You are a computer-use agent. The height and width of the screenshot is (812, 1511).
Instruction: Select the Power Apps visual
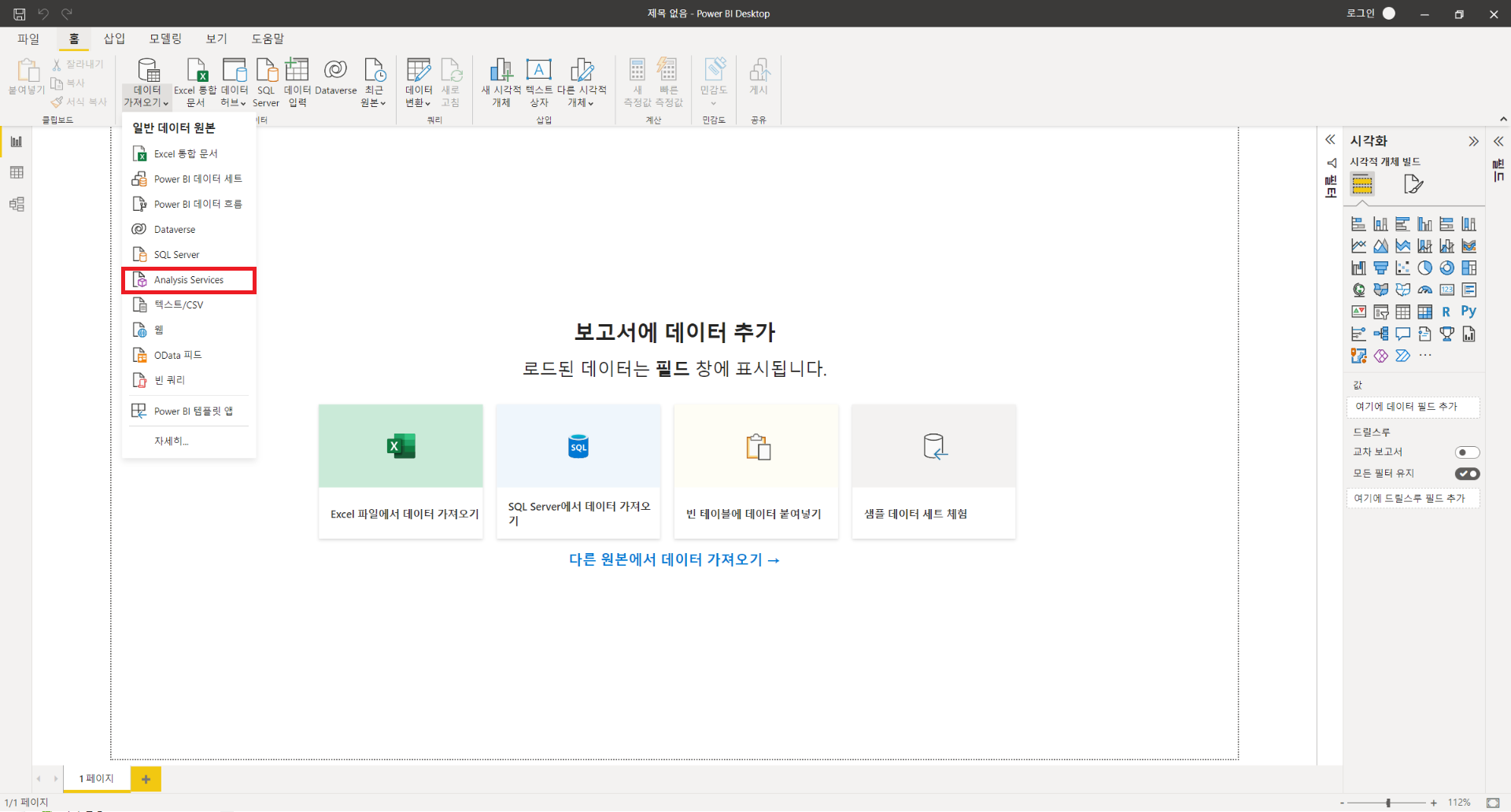pos(1380,356)
